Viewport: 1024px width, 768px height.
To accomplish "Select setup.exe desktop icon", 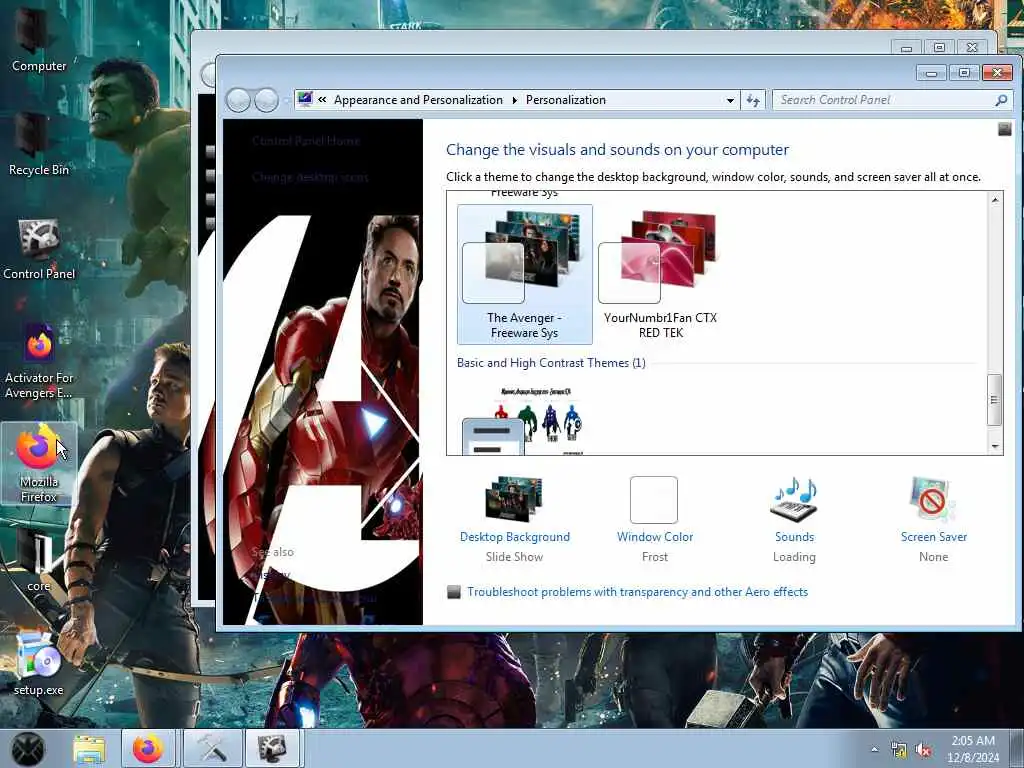I will pos(39,663).
